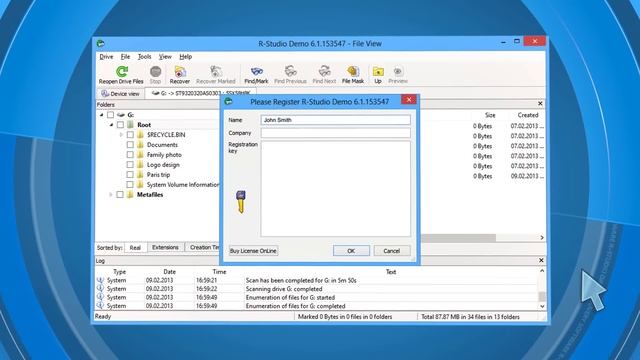Click the Find Previous toolbar icon

pos(290,72)
